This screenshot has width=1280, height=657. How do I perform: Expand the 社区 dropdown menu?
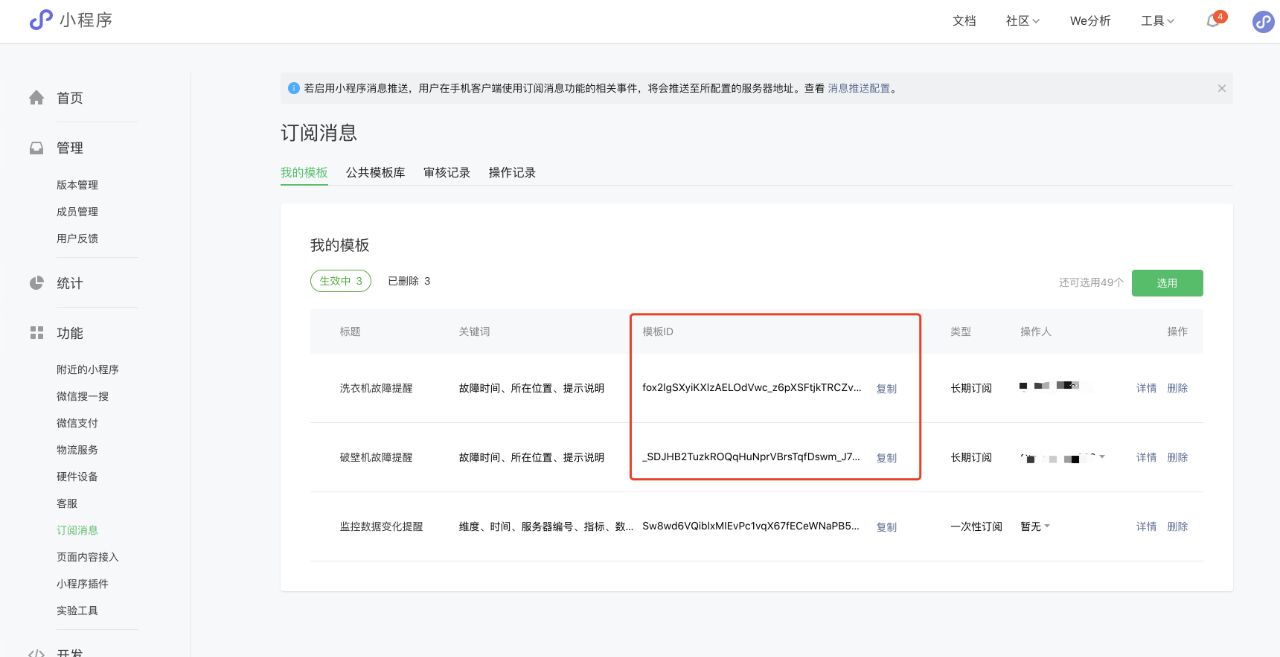tap(1023, 21)
